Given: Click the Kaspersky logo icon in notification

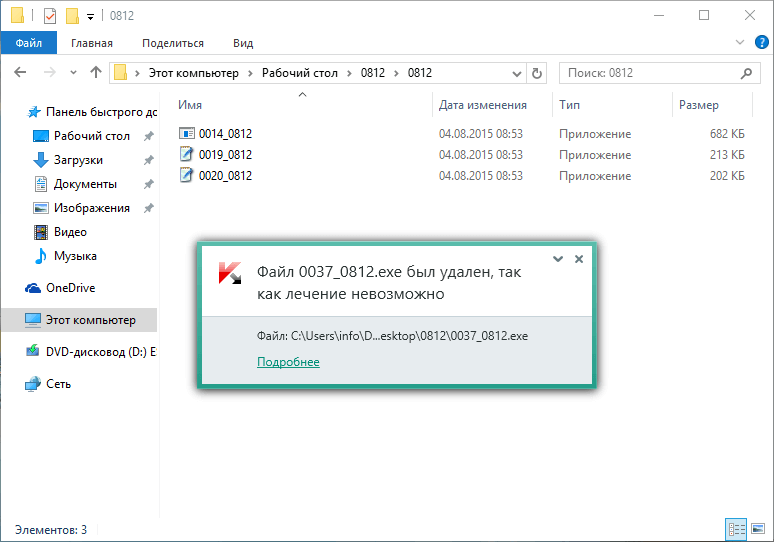Looking at the screenshot, I should 230,273.
